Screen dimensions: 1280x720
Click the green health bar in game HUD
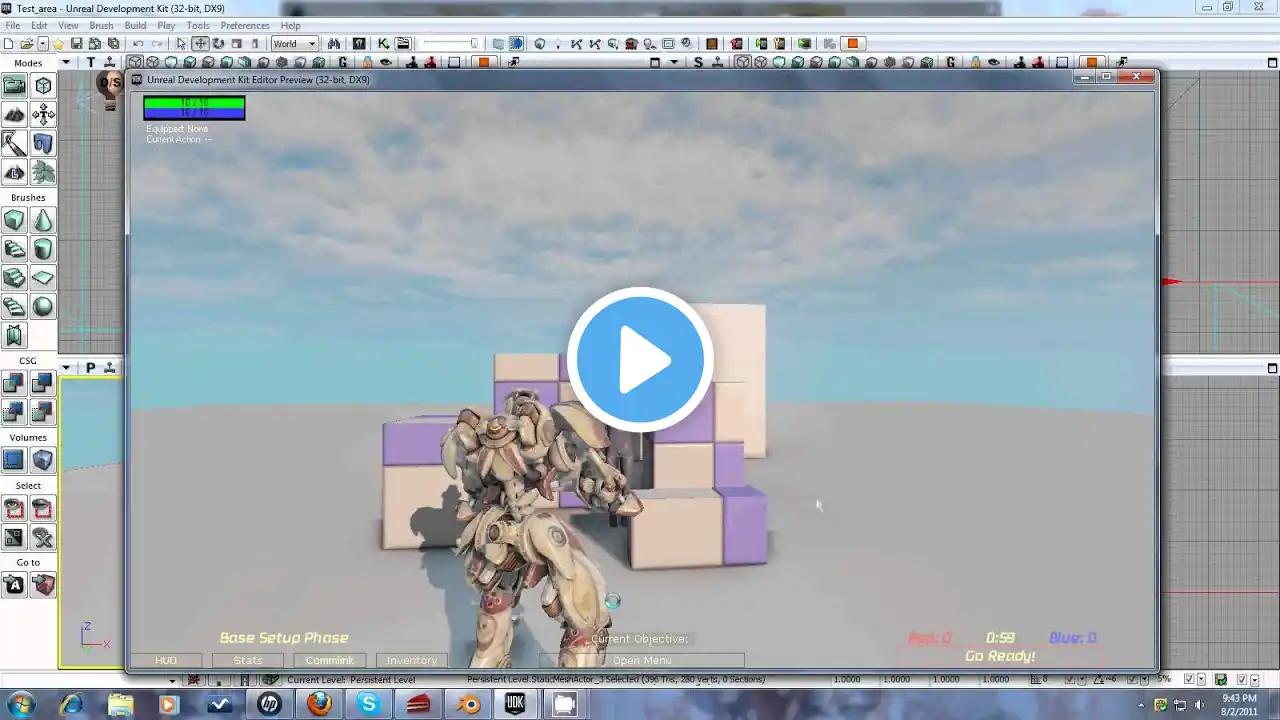[x=194, y=102]
